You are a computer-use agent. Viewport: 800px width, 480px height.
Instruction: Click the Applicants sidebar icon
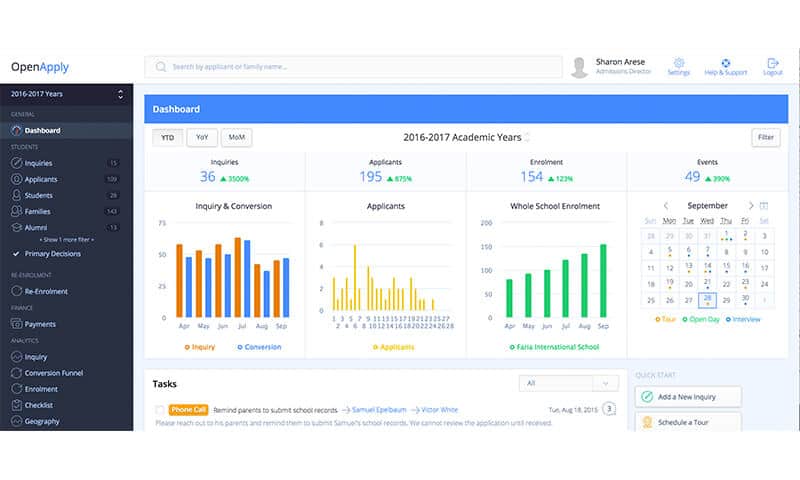(16, 179)
